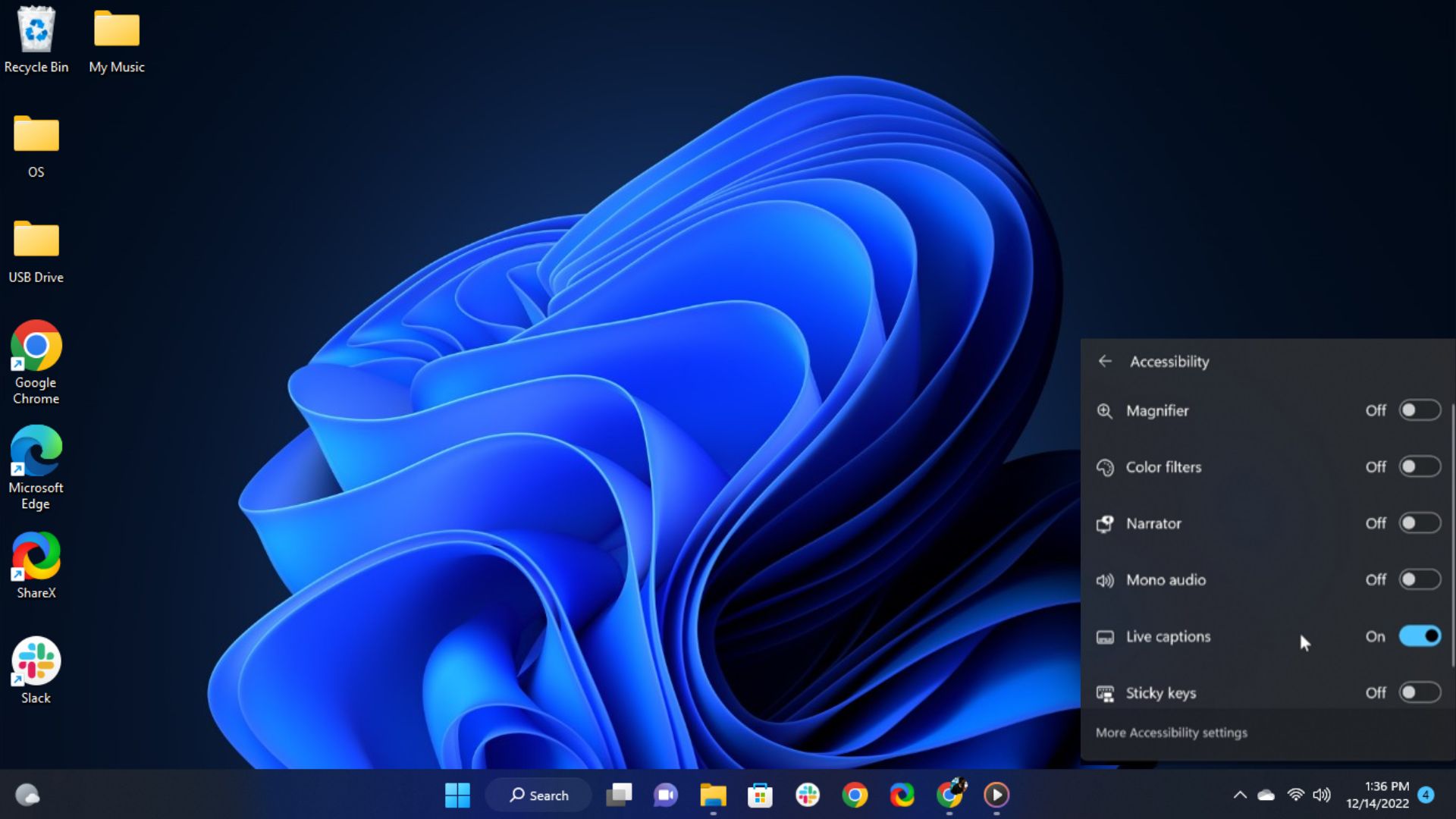The width and height of the screenshot is (1456, 819).
Task: Toggle Live captions On switch
Action: click(x=1419, y=636)
